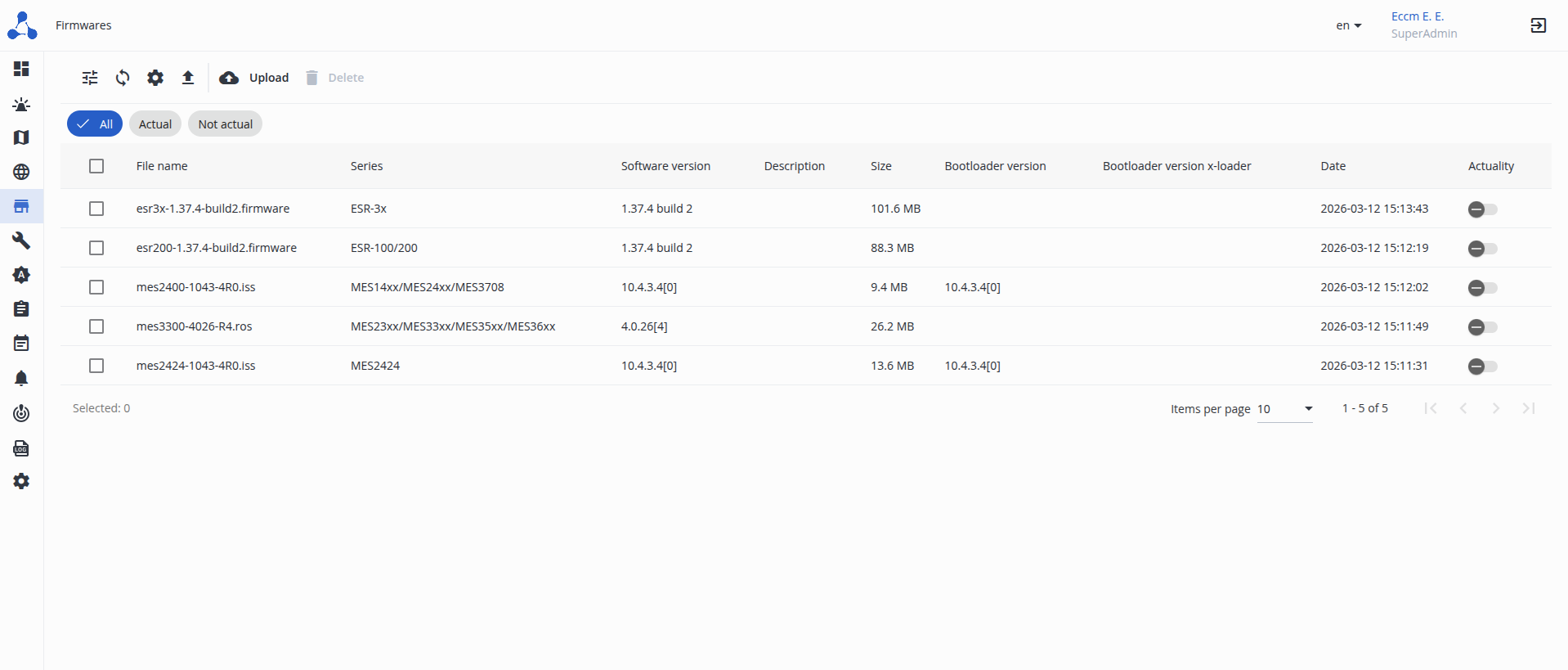
Task: Tick the select-all checkbox in table header
Action: [96, 166]
